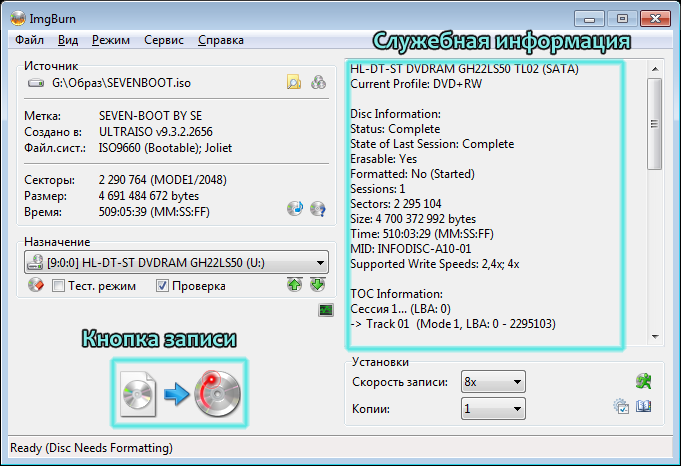
Task: Click the green down-arrow load tray icon
Action: pyautogui.click(x=317, y=286)
